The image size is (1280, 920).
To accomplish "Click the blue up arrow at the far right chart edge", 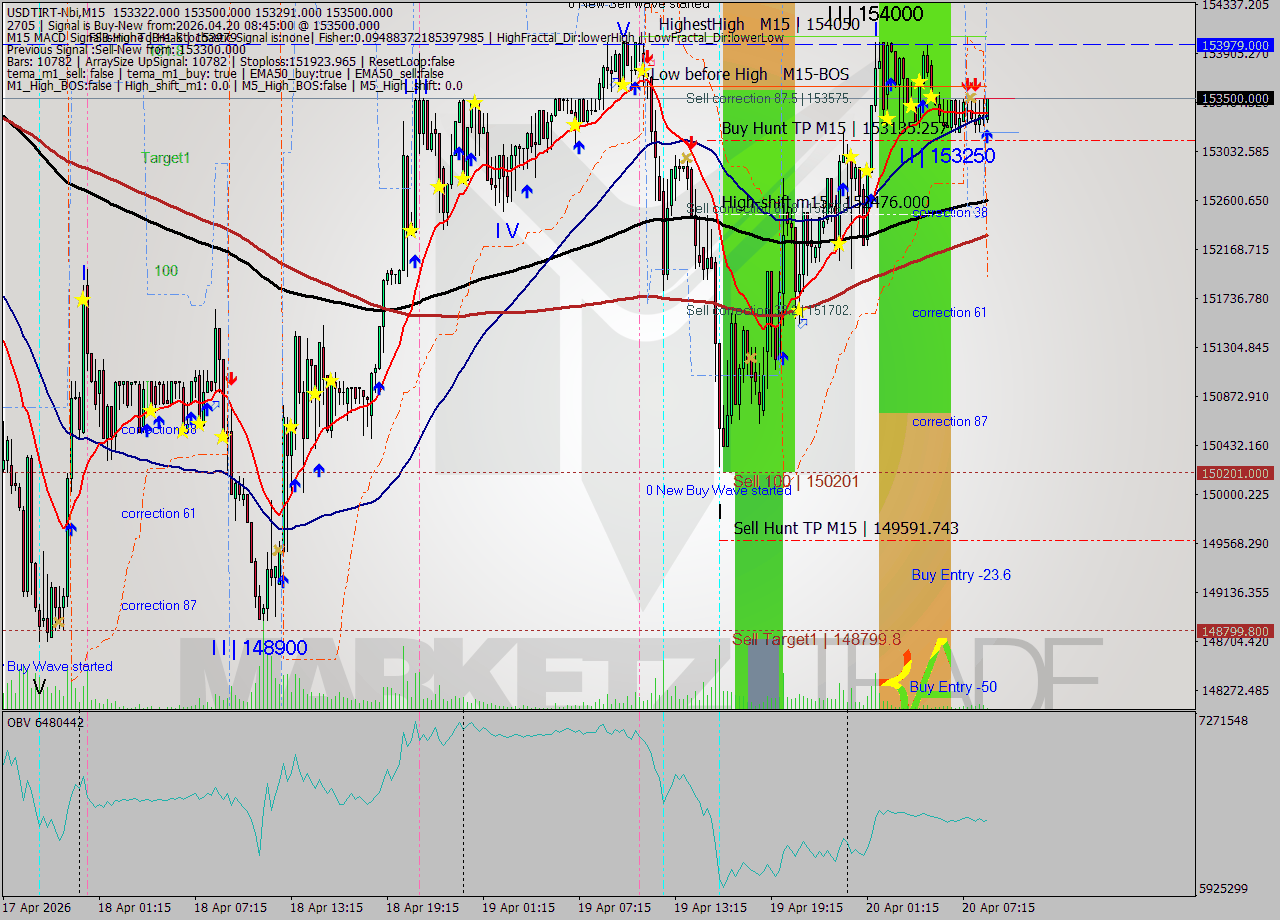I will (987, 135).
